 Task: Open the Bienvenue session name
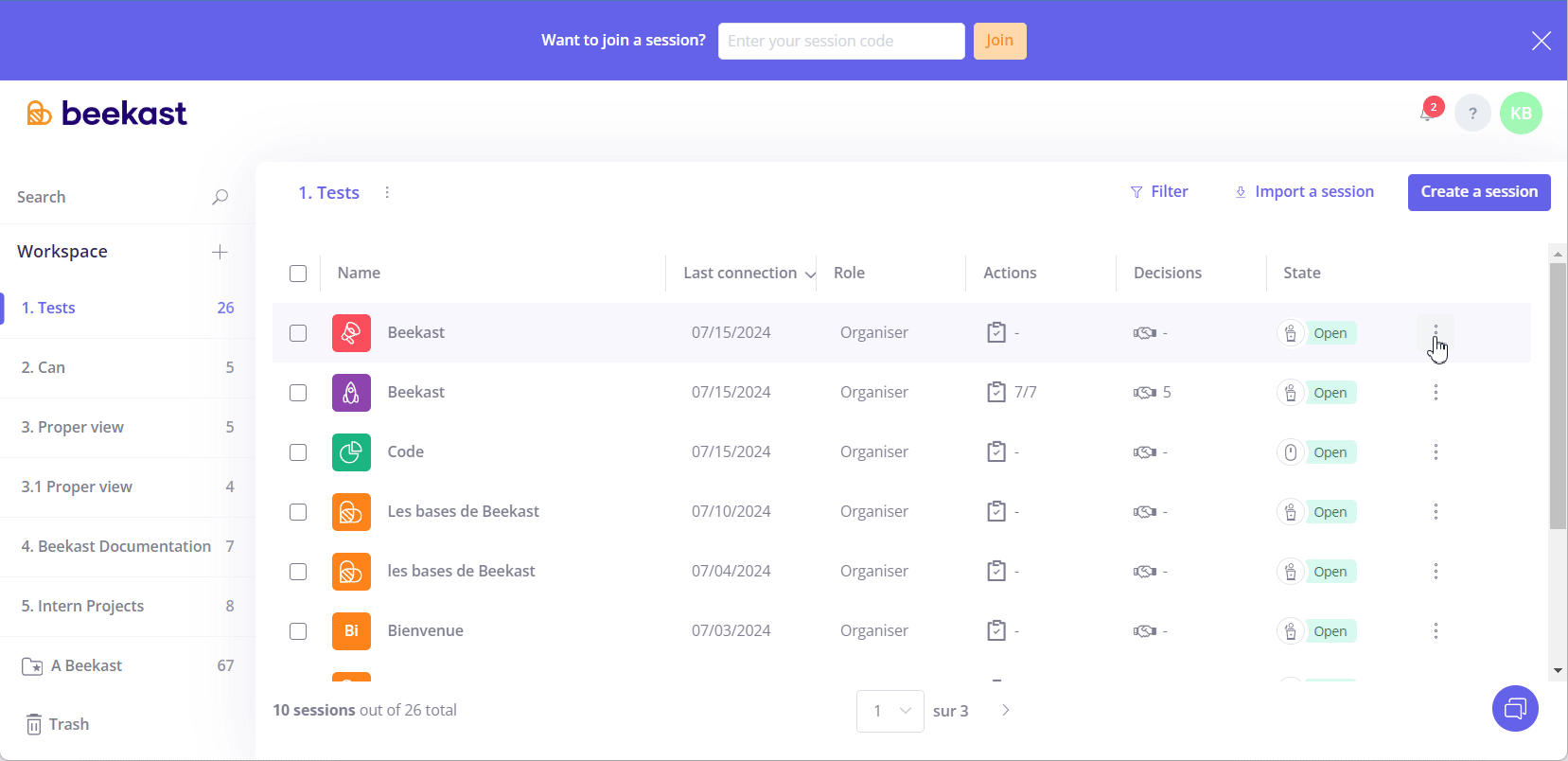(426, 631)
